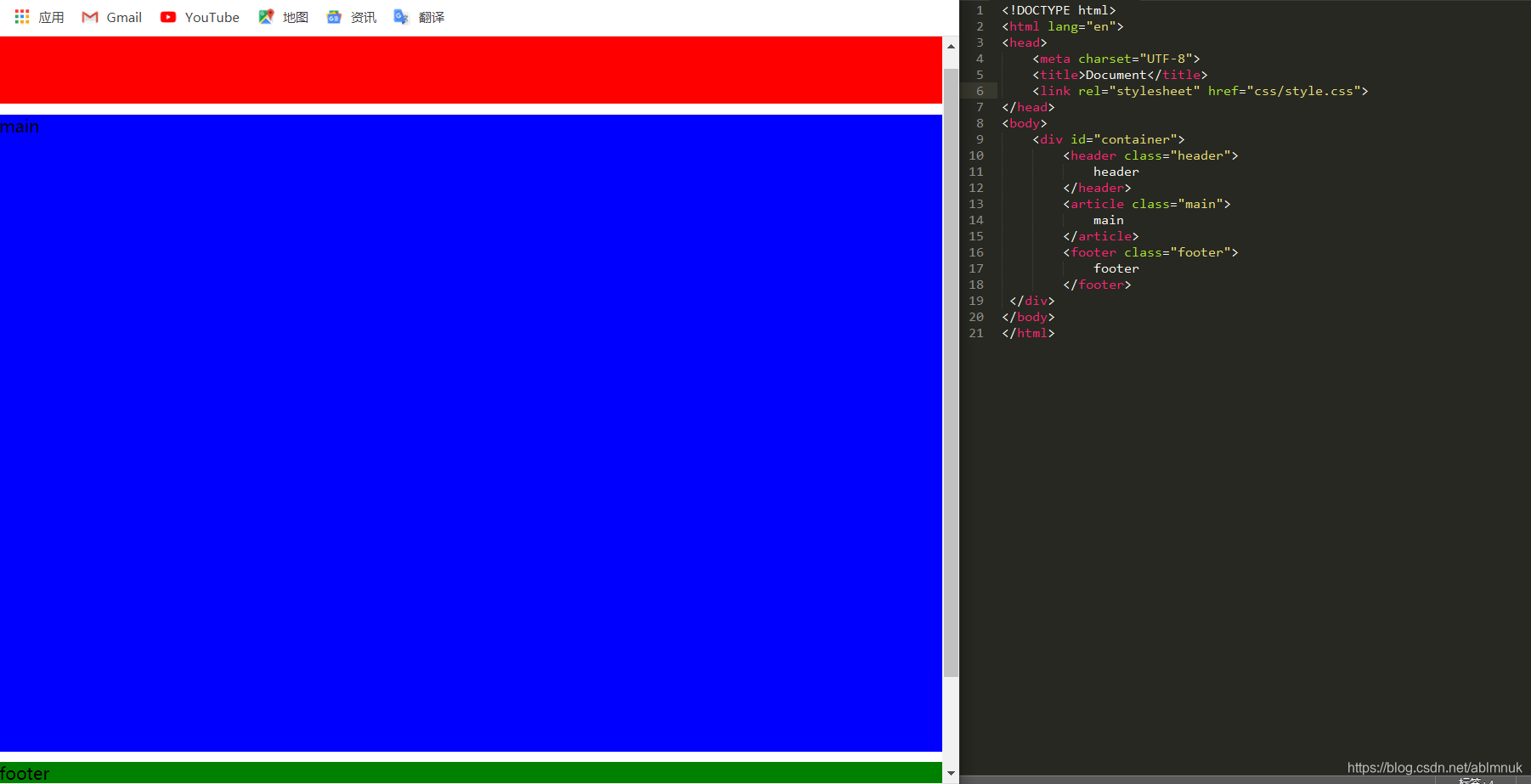Click the DOCTYPE html line in editor
The height and width of the screenshot is (784, 1531).
point(1059,10)
